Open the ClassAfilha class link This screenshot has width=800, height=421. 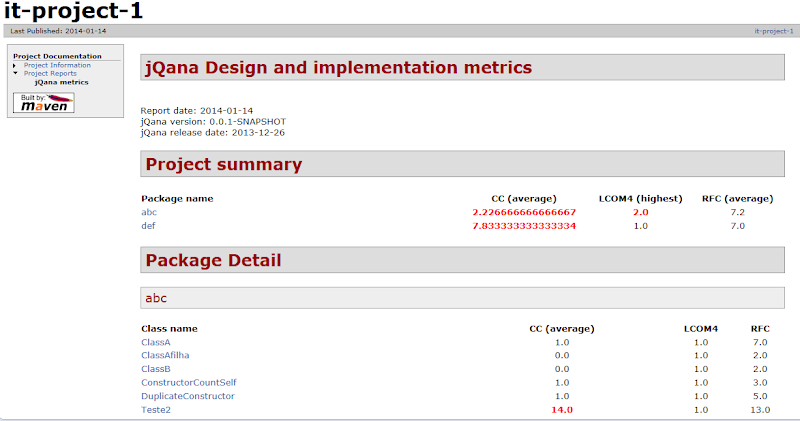click(165, 355)
